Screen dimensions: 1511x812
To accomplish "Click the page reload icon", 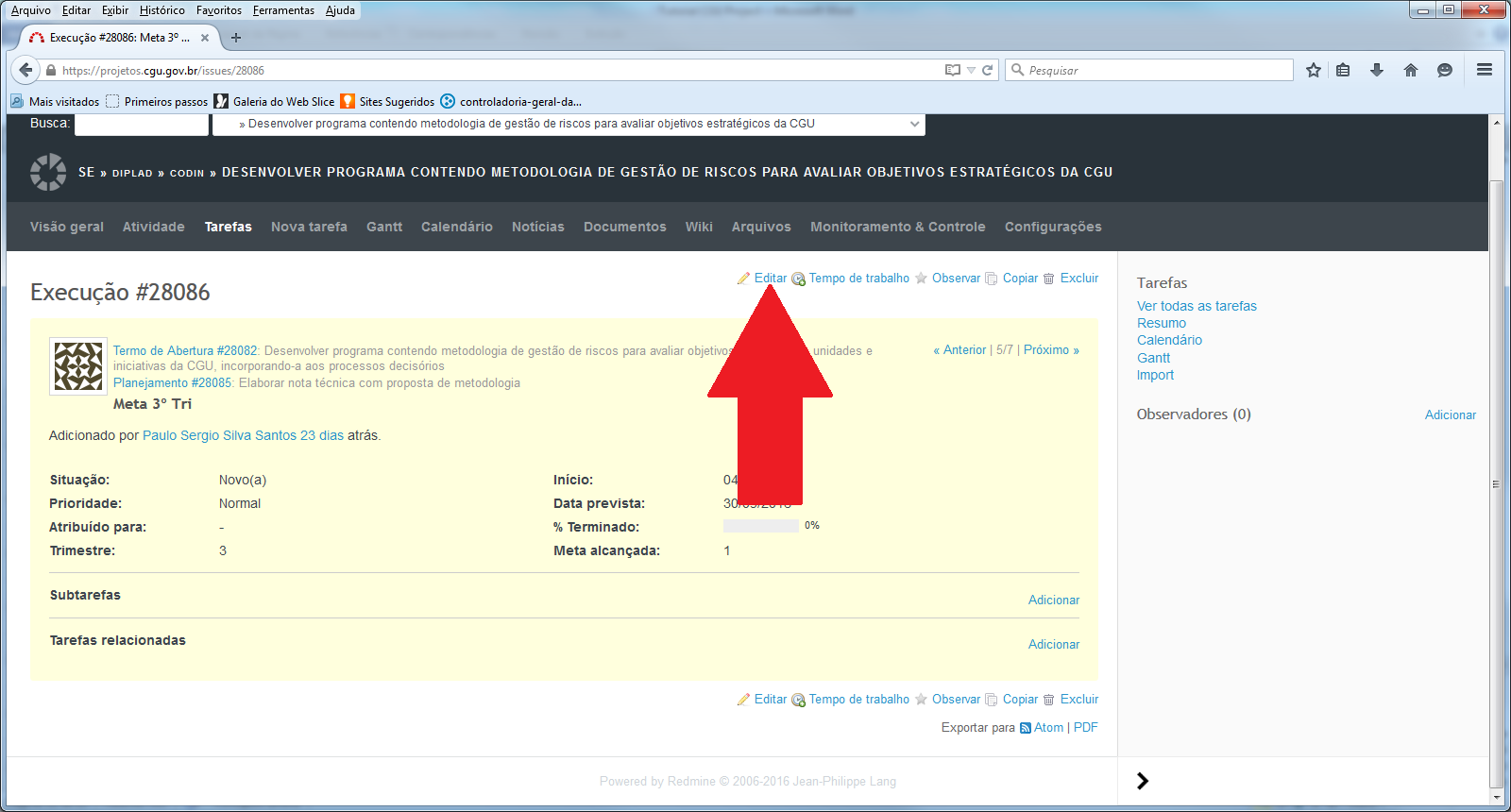I will click(988, 70).
